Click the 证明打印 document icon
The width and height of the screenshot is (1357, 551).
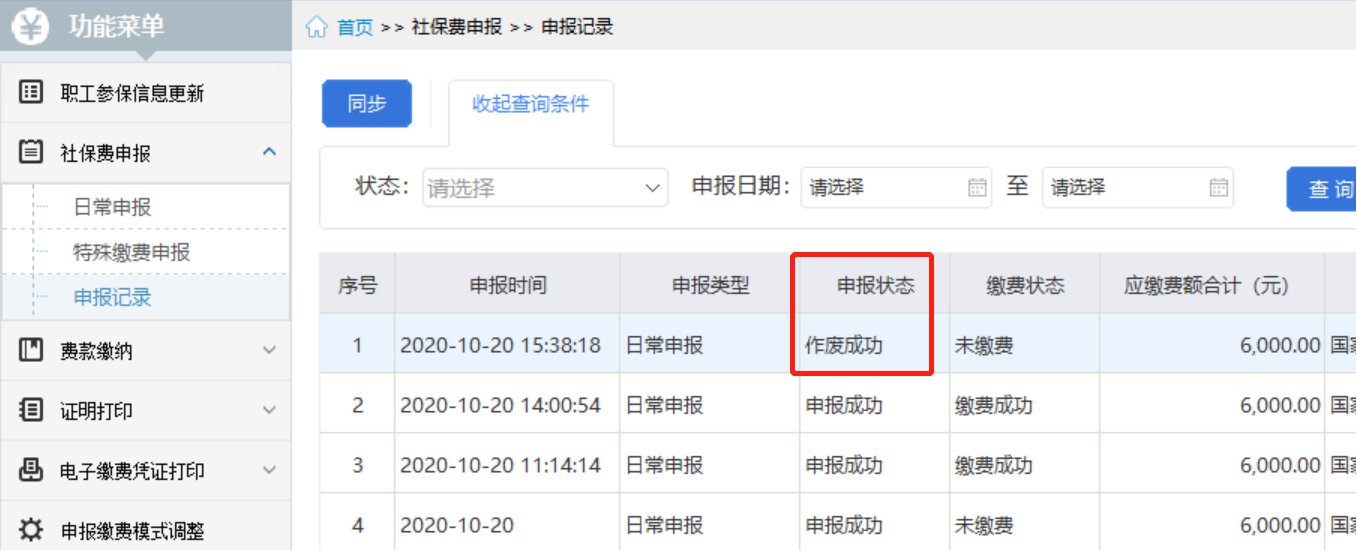[32, 410]
